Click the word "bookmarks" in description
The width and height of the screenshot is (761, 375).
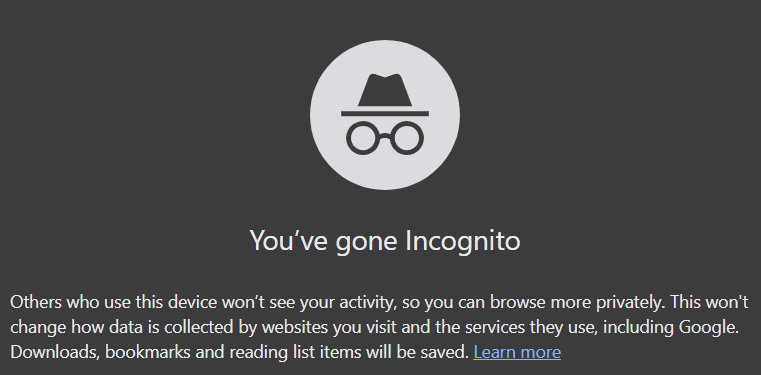[x=148, y=352]
